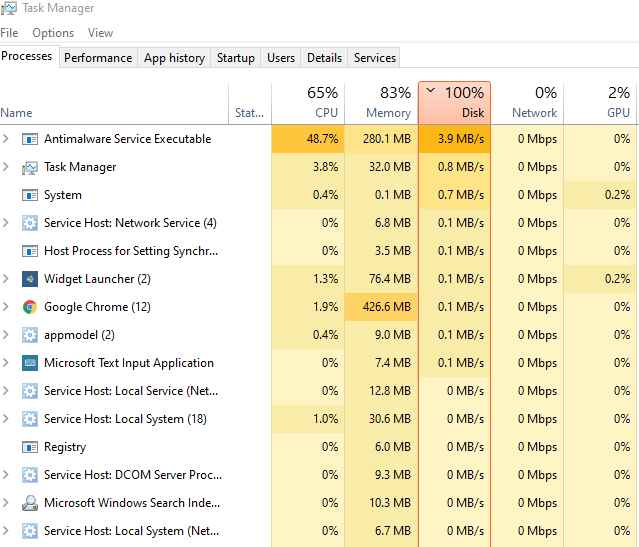Screen dimensions: 639x547
Task: Click the 0.7 MB/s disk value
Action: [x=454, y=195]
